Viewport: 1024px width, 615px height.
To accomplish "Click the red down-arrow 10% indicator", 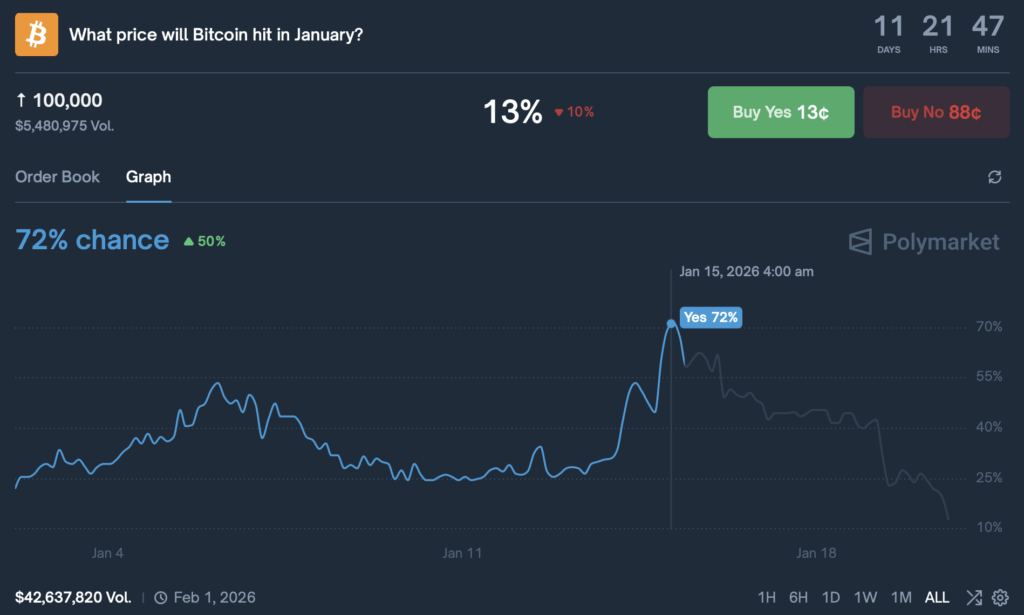I will point(574,112).
